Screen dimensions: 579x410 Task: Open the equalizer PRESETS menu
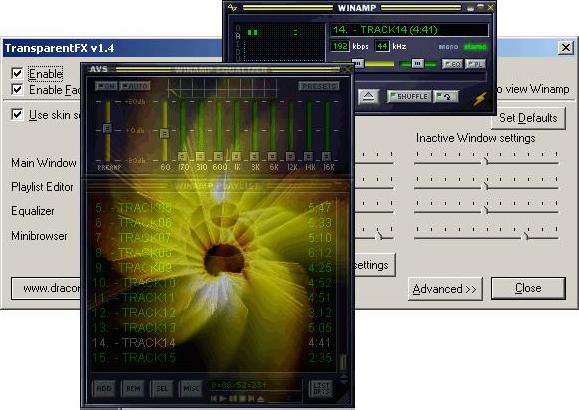coord(319,86)
